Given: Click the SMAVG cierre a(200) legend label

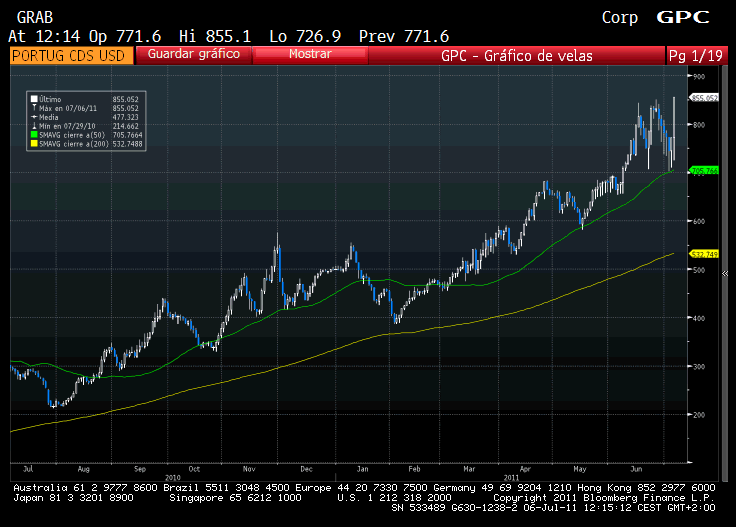Looking at the screenshot, I should [74, 144].
